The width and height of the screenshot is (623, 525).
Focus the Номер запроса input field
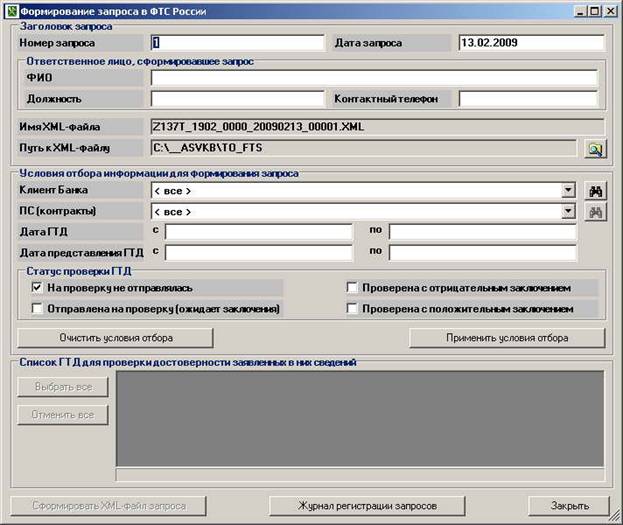click(237, 43)
